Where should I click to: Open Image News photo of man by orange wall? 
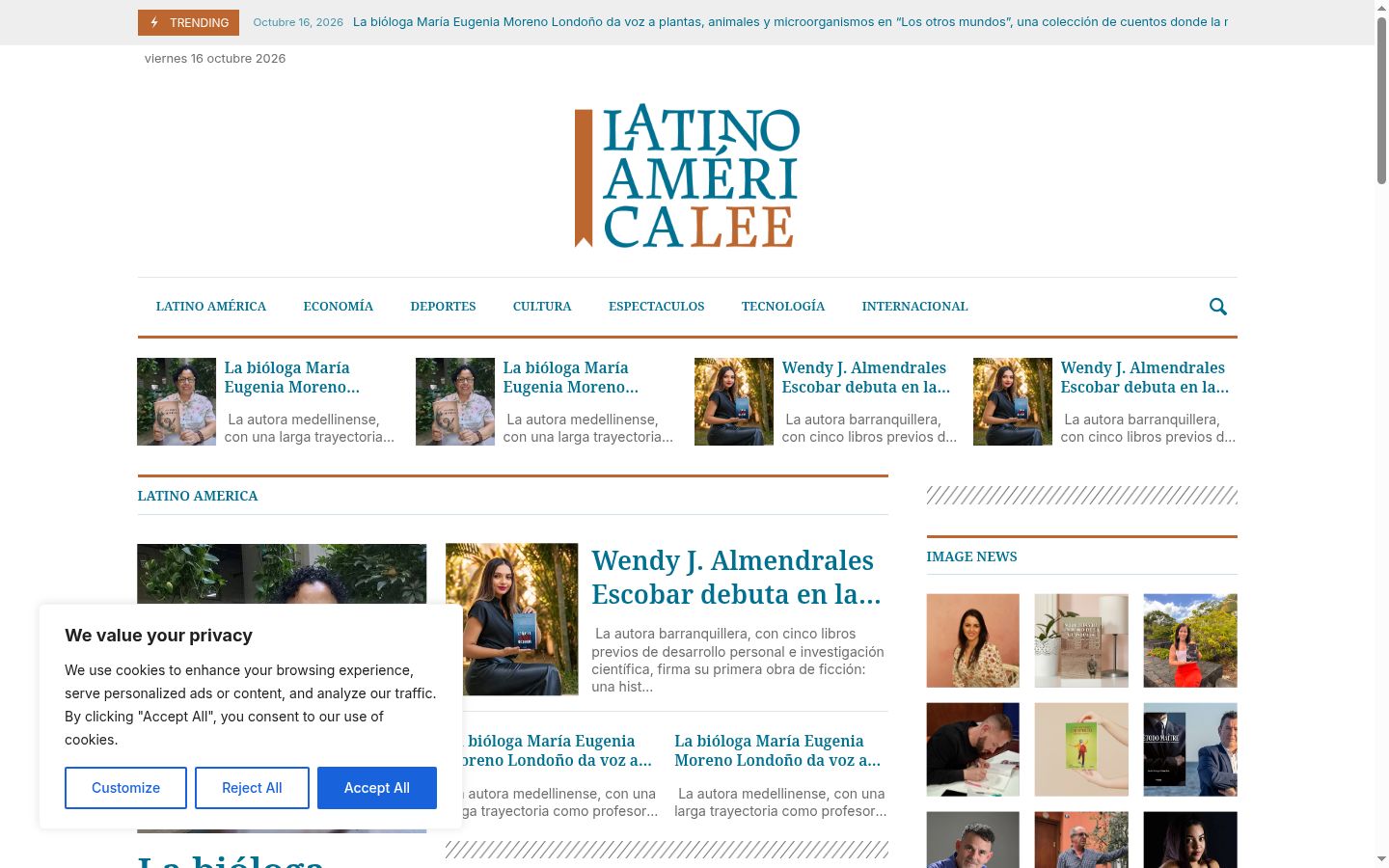click(x=1081, y=839)
